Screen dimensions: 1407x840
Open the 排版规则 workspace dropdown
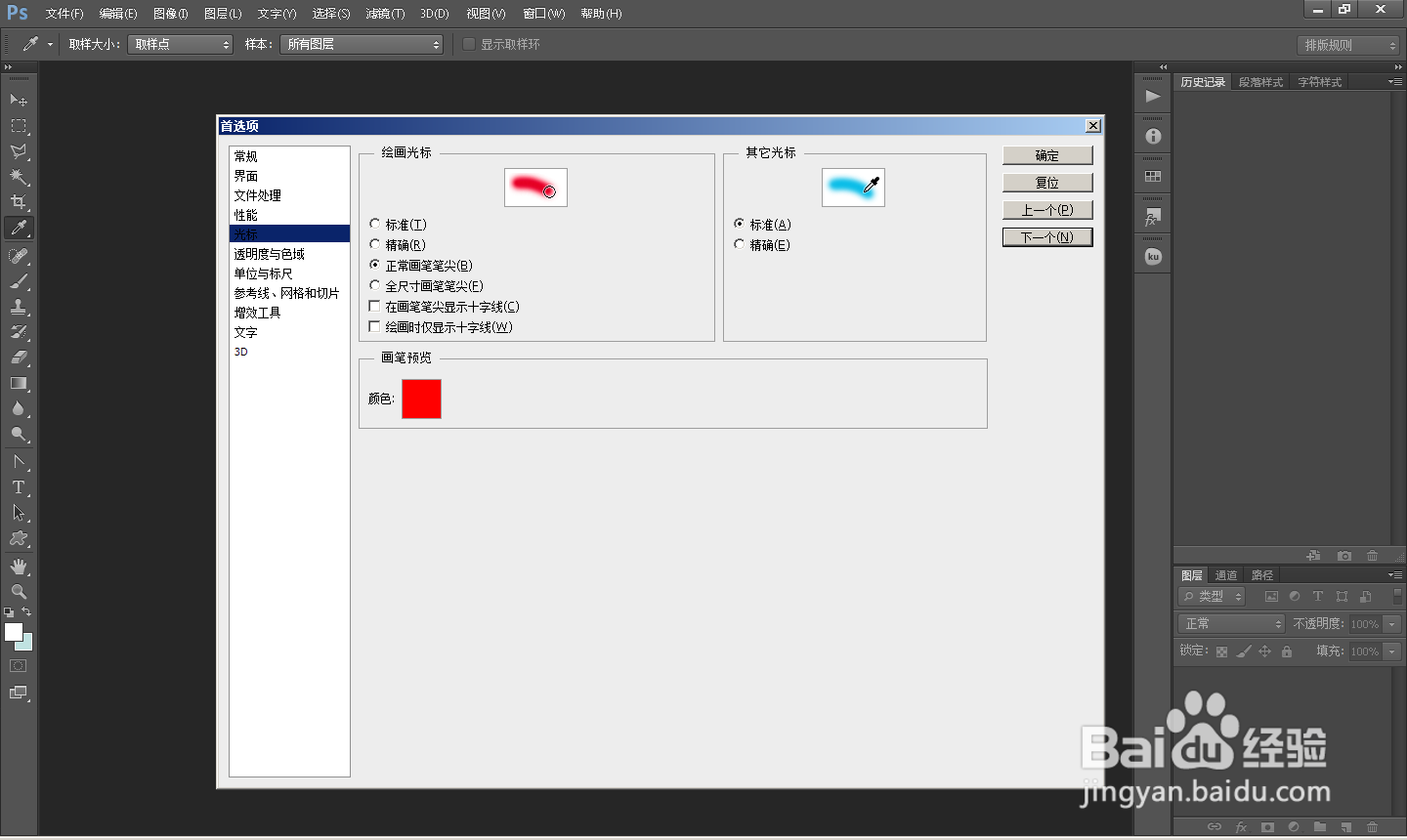click(x=1348, y=45)
